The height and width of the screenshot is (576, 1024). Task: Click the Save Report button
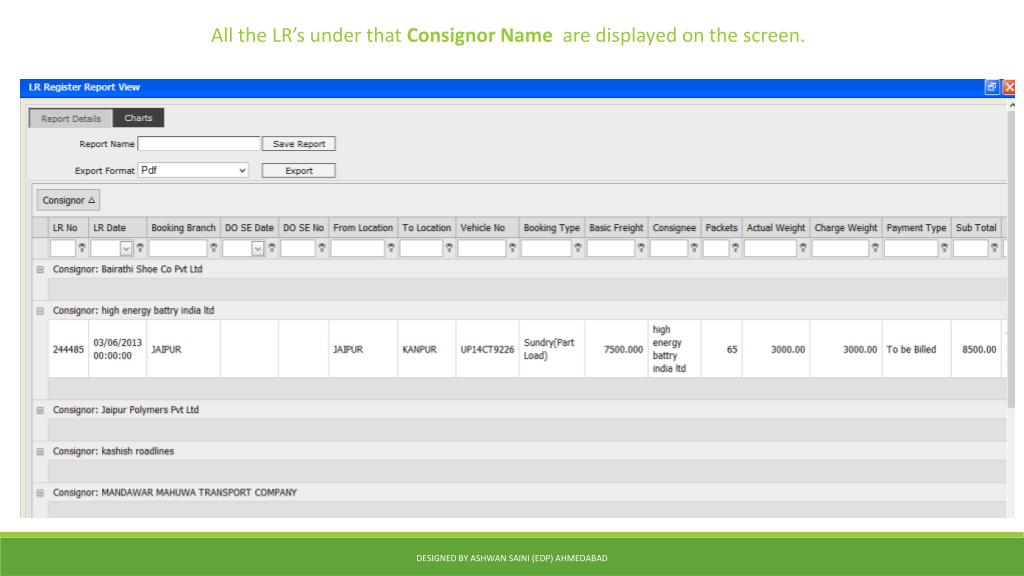(298, 144)
